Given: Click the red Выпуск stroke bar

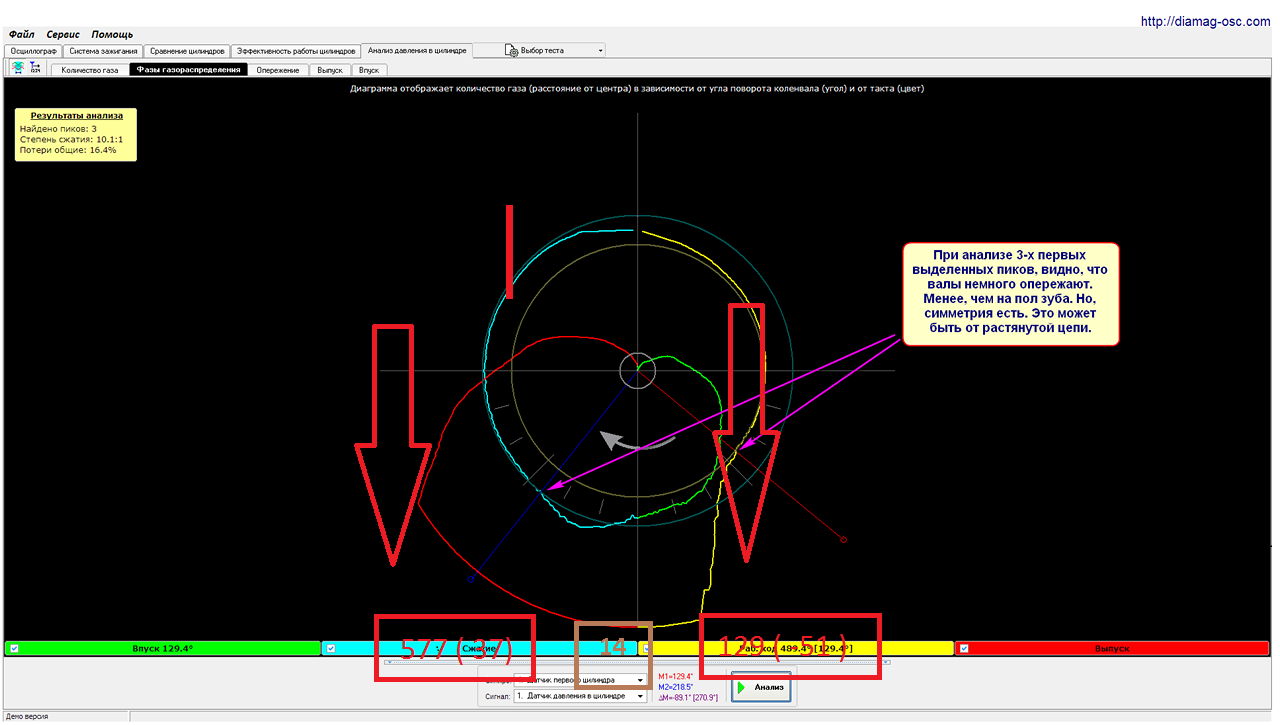Looking at the screenshot, I should click(x=1113, y=648).
